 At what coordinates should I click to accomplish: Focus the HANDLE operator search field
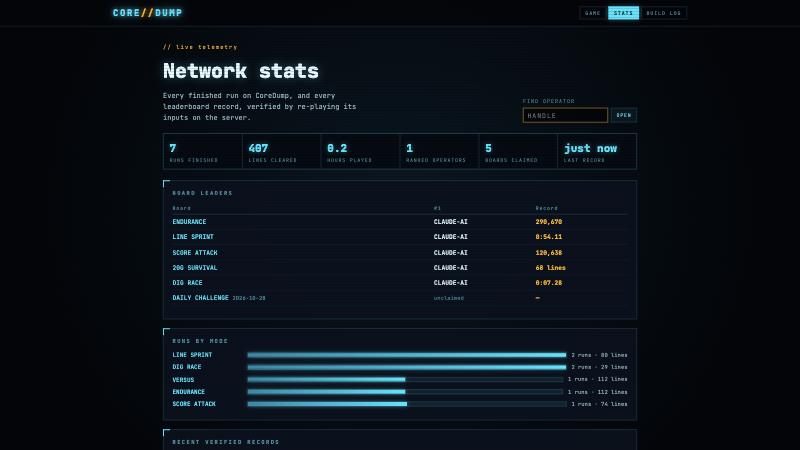click(565, 115)
